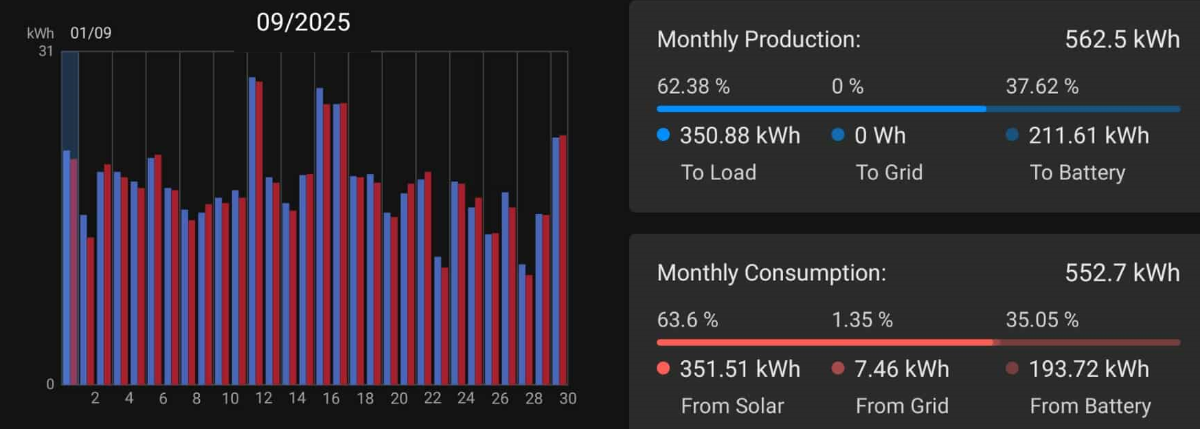Click the blue Monthly Production progress bar
1200x429 pixels.
tap(820, 108)
